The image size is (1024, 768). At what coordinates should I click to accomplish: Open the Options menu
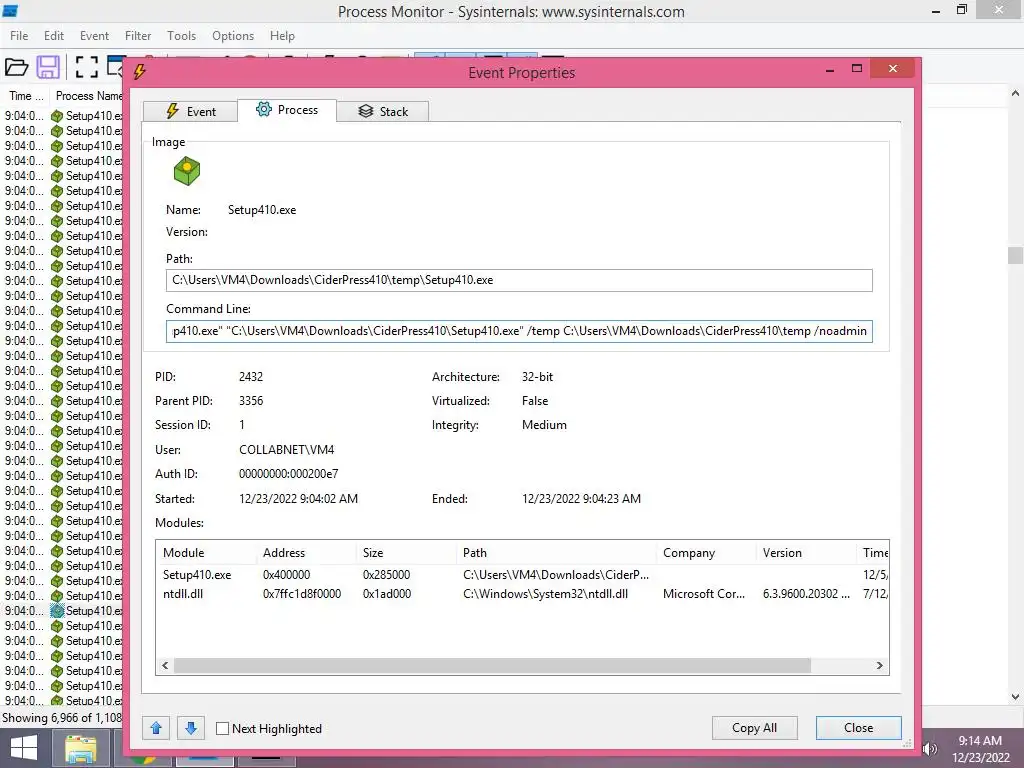232,36
